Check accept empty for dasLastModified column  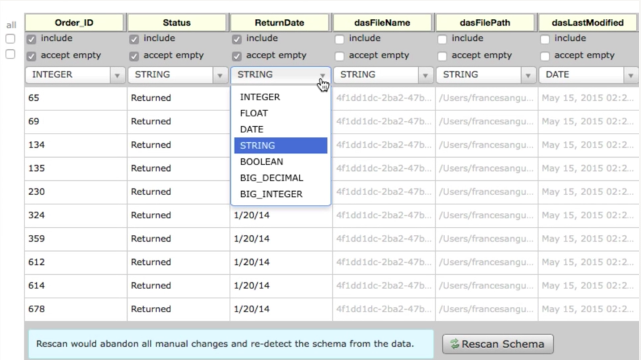tap(545, 56)
